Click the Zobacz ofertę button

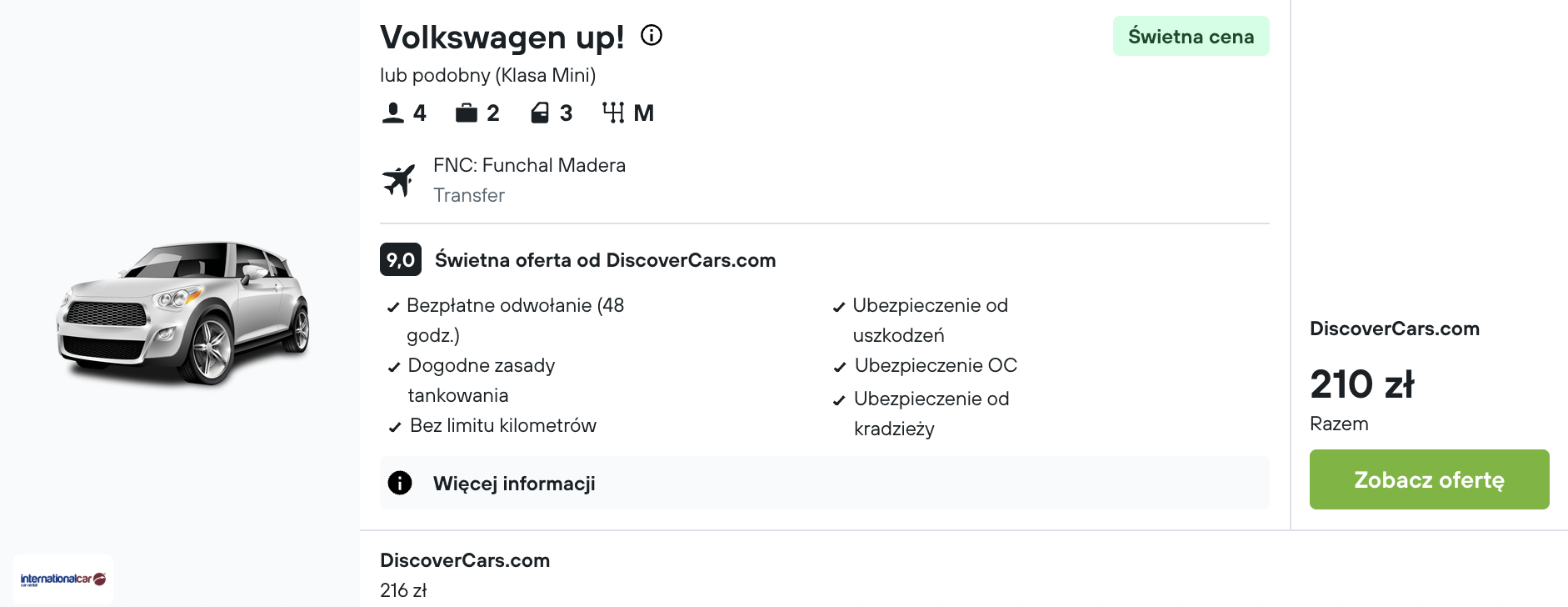point(1430,479)
